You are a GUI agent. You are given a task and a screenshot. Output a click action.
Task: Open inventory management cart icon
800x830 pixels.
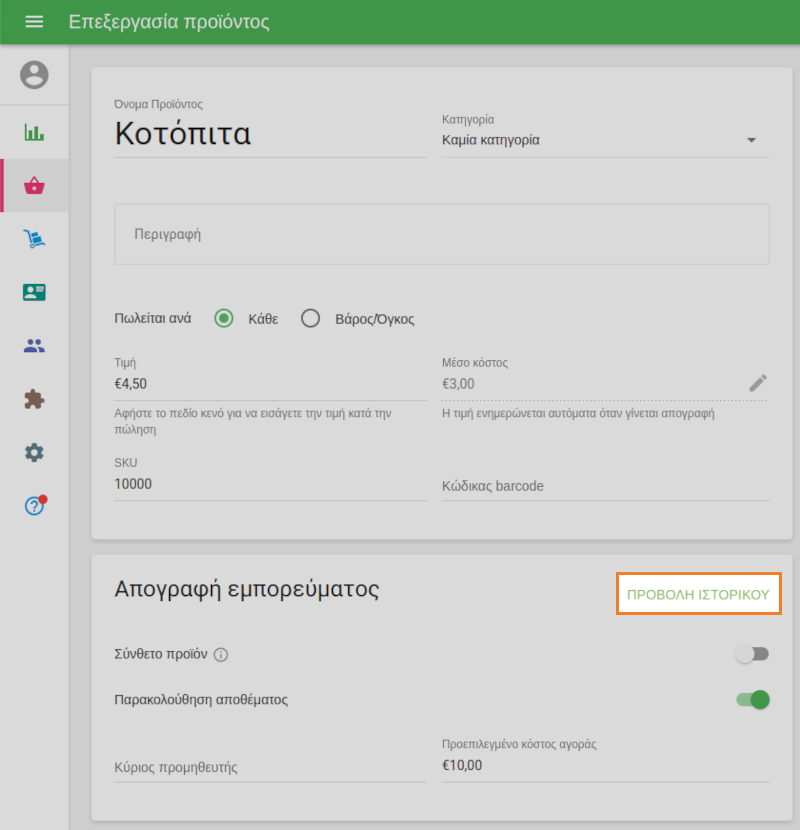coord(34,239)
